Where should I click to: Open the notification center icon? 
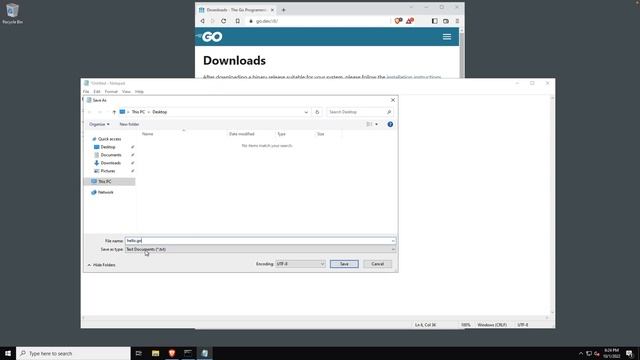point(629,353)
